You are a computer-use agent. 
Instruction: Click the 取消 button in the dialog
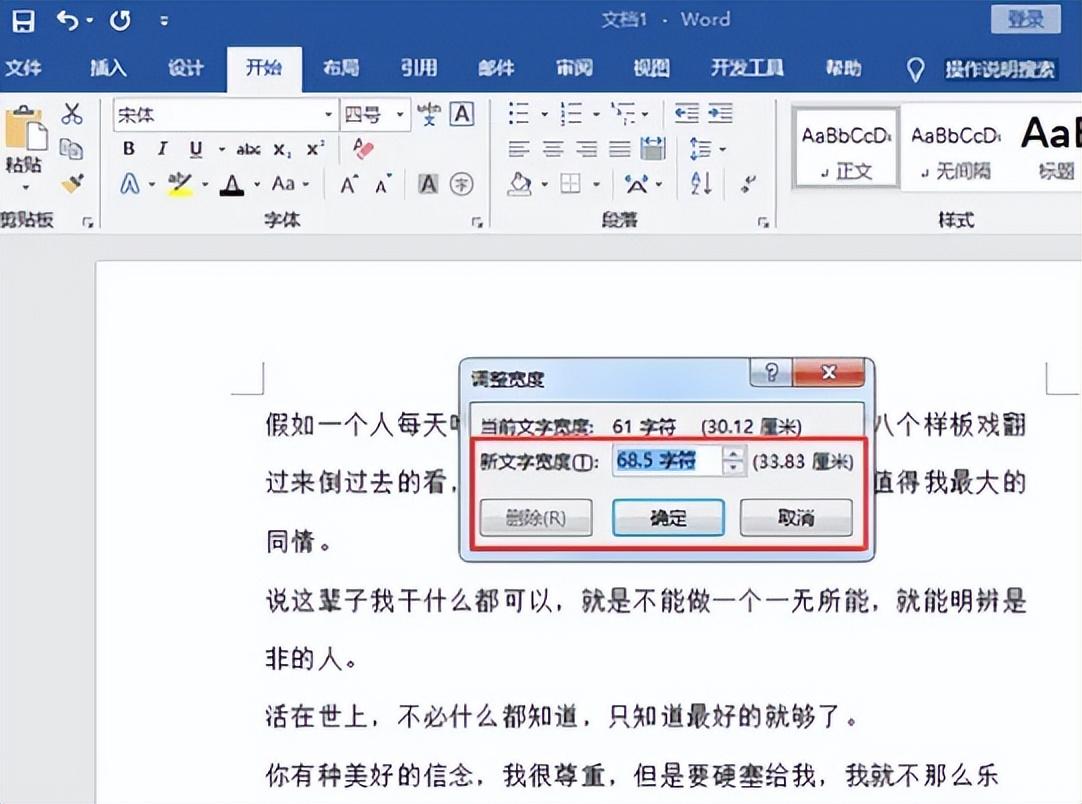point(796,518)
